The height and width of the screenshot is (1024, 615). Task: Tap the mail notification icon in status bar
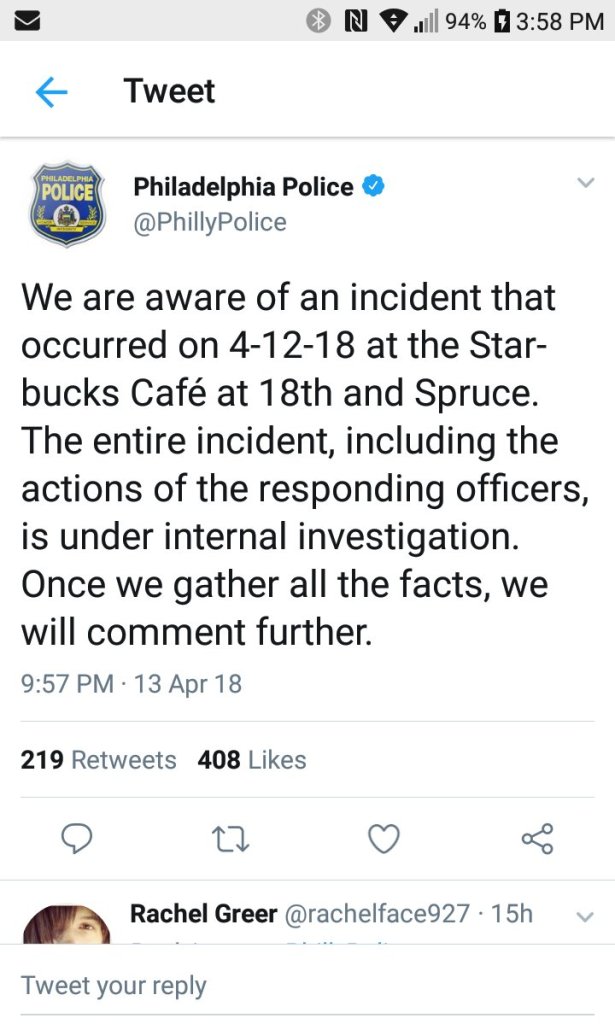(x=27, y=21)
